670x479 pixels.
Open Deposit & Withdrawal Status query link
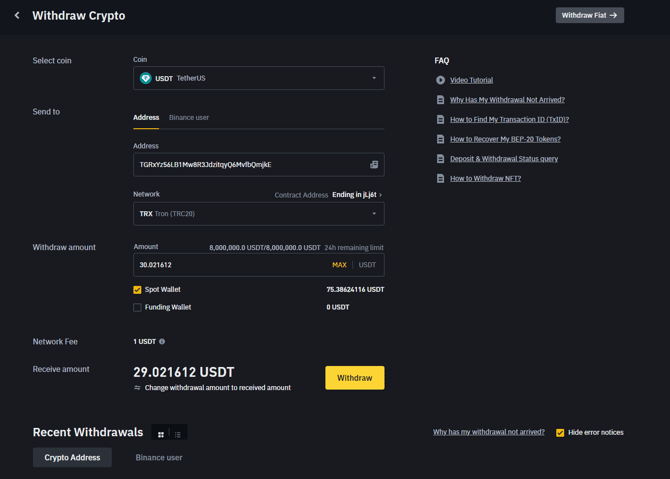coord(504,159)
